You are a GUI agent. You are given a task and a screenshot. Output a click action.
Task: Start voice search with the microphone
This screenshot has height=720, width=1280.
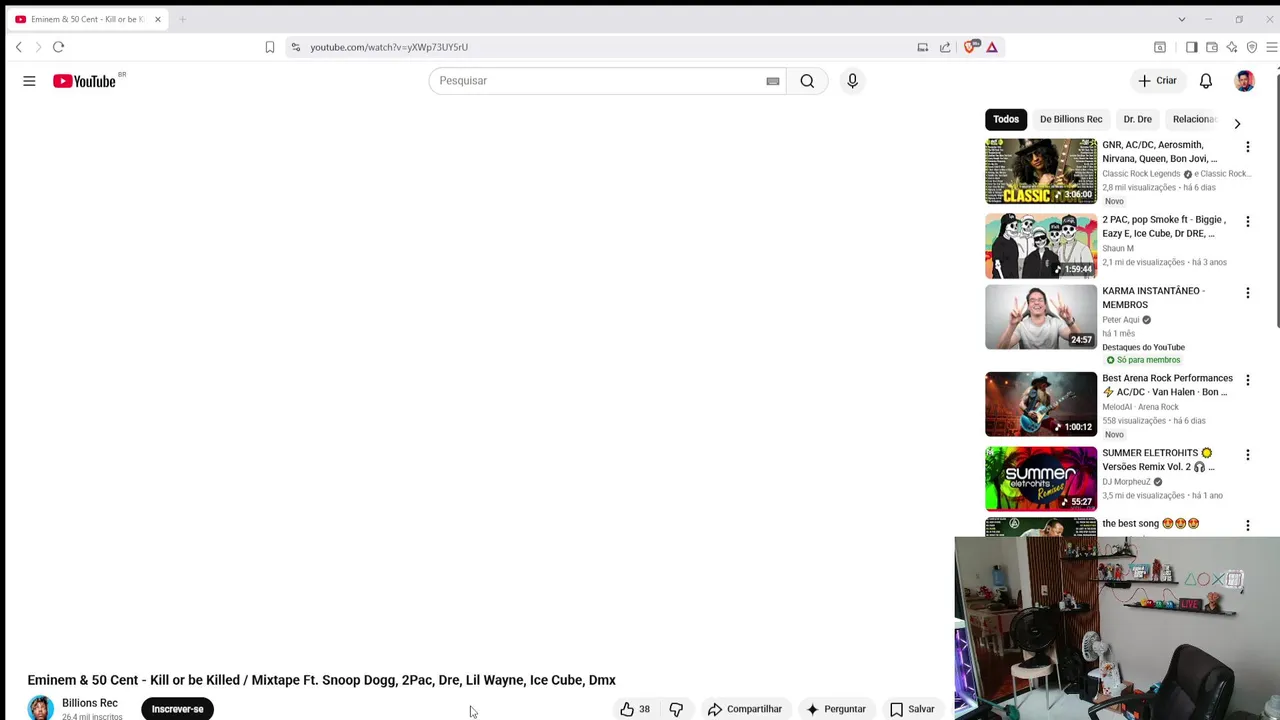pyautogui.click(x=852, y=81)
